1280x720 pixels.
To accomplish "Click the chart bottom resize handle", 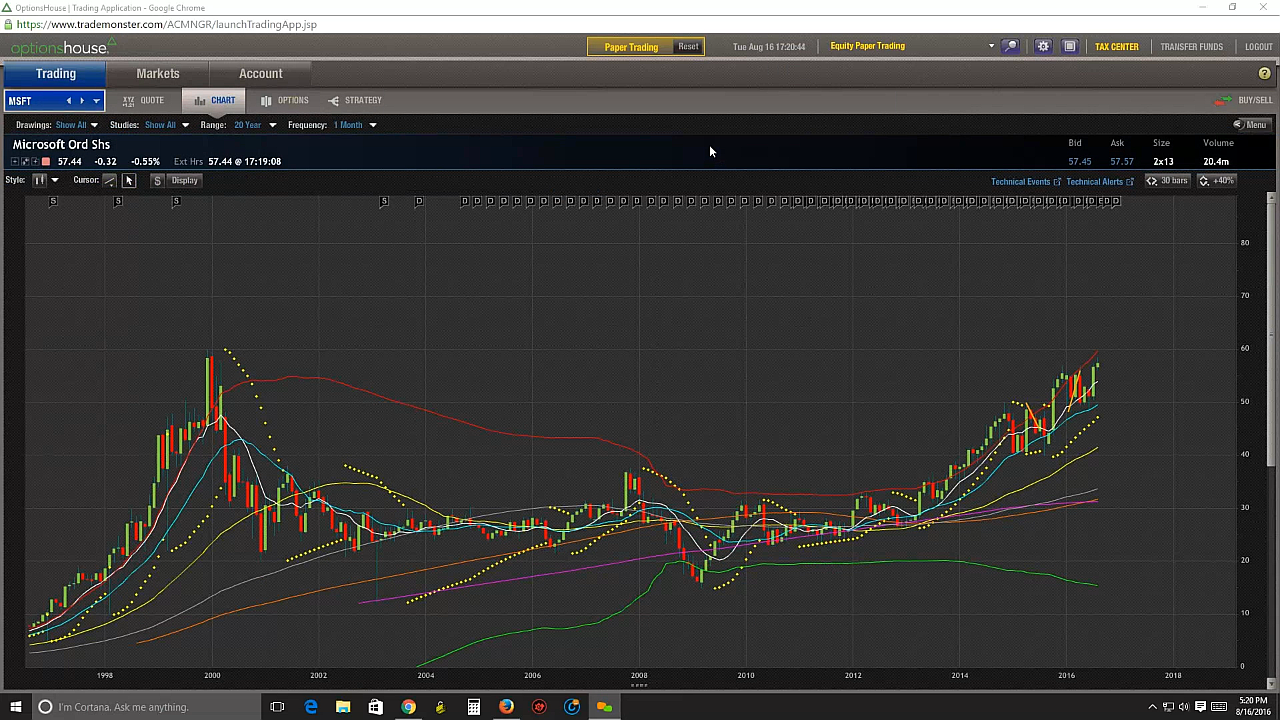I will tap(639, 686).
